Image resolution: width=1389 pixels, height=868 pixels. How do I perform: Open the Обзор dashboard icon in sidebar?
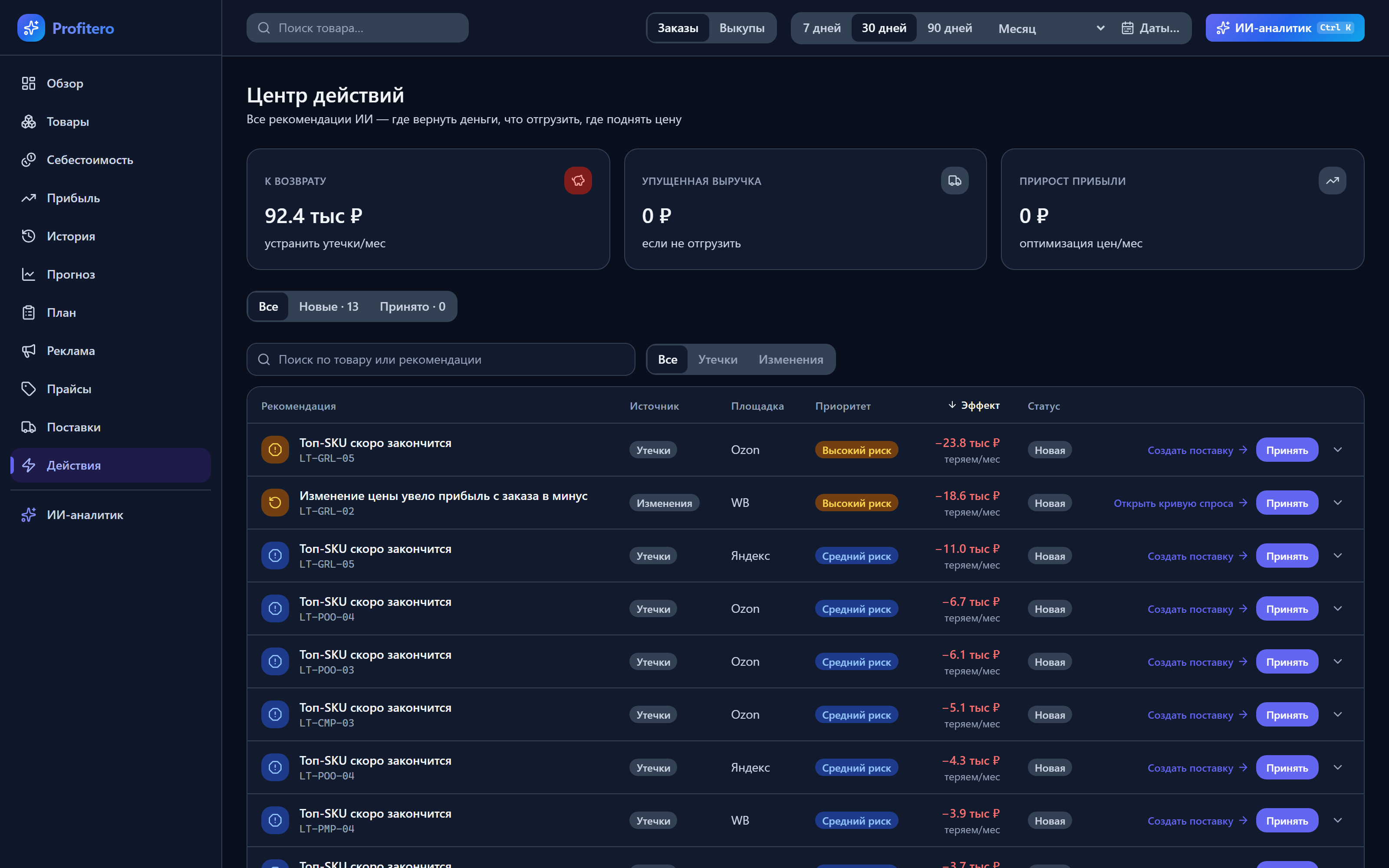pos(29,83)
